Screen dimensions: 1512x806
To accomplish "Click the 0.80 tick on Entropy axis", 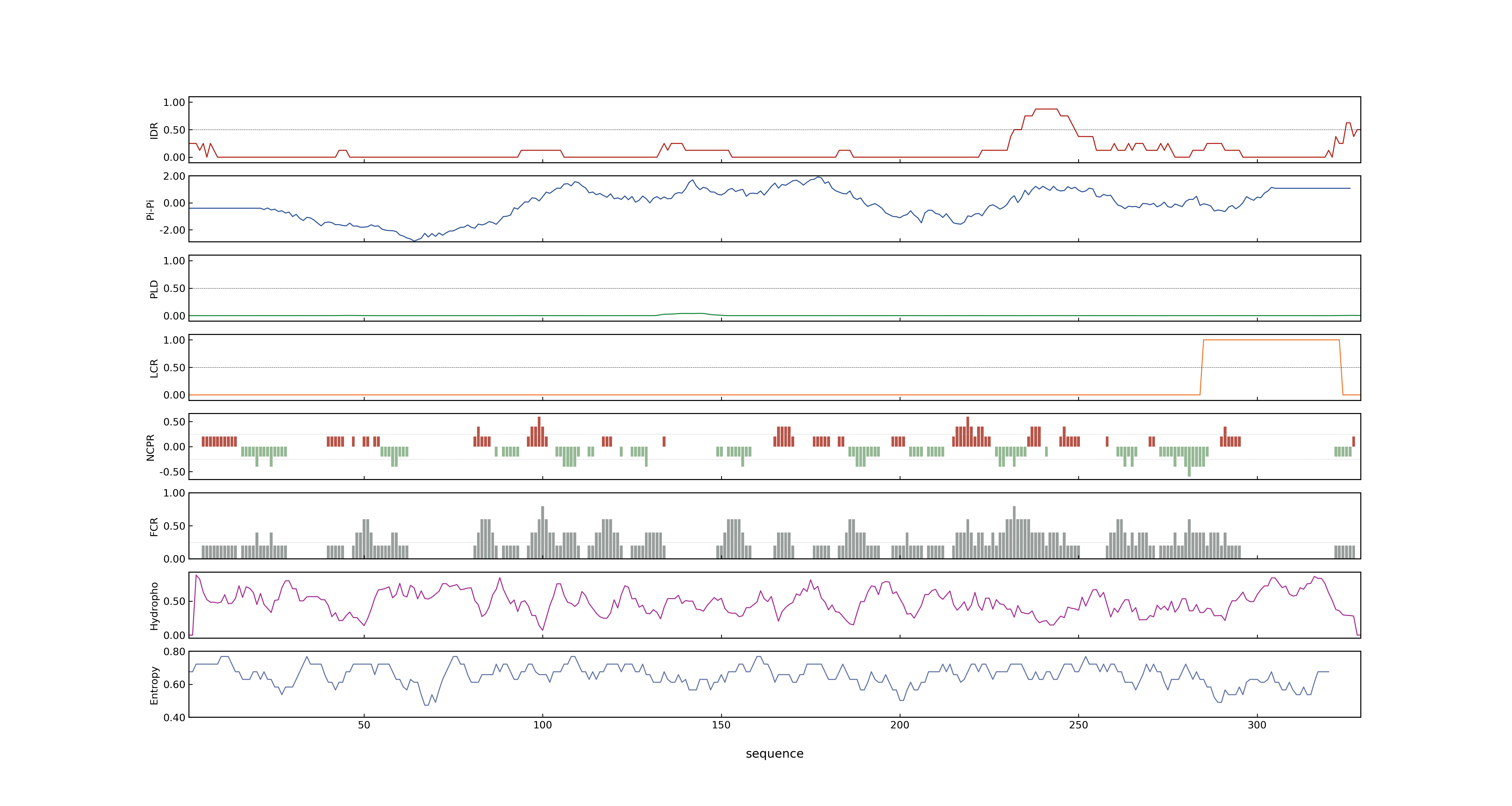I will (174, 652).
